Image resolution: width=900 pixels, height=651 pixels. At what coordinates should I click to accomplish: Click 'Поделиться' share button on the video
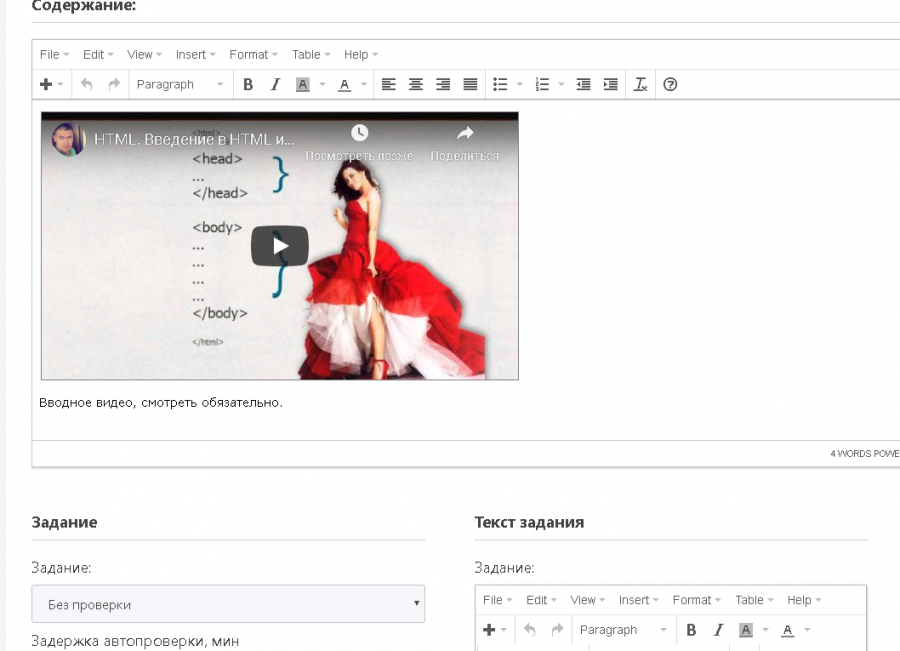click(464, 143)
